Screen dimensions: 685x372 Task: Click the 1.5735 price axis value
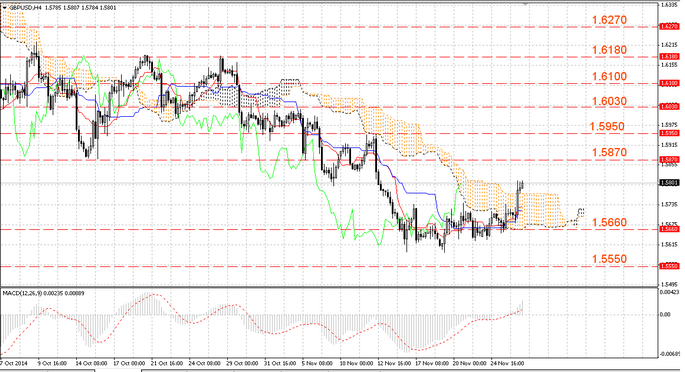(669, 204)
